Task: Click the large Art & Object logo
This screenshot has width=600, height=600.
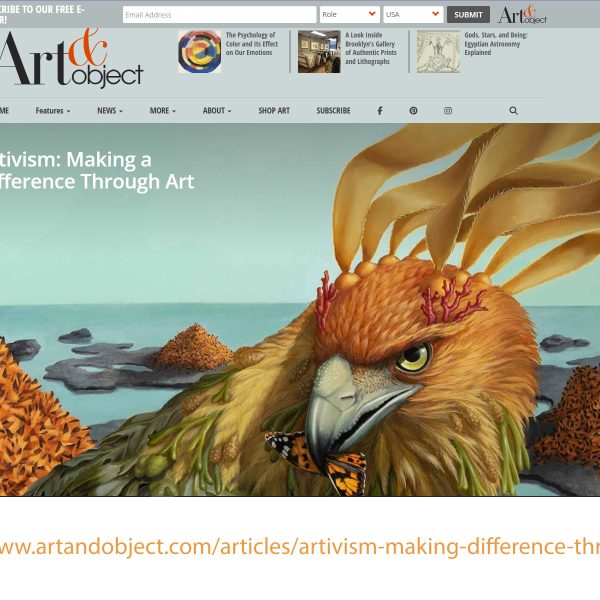Action: 72,57
